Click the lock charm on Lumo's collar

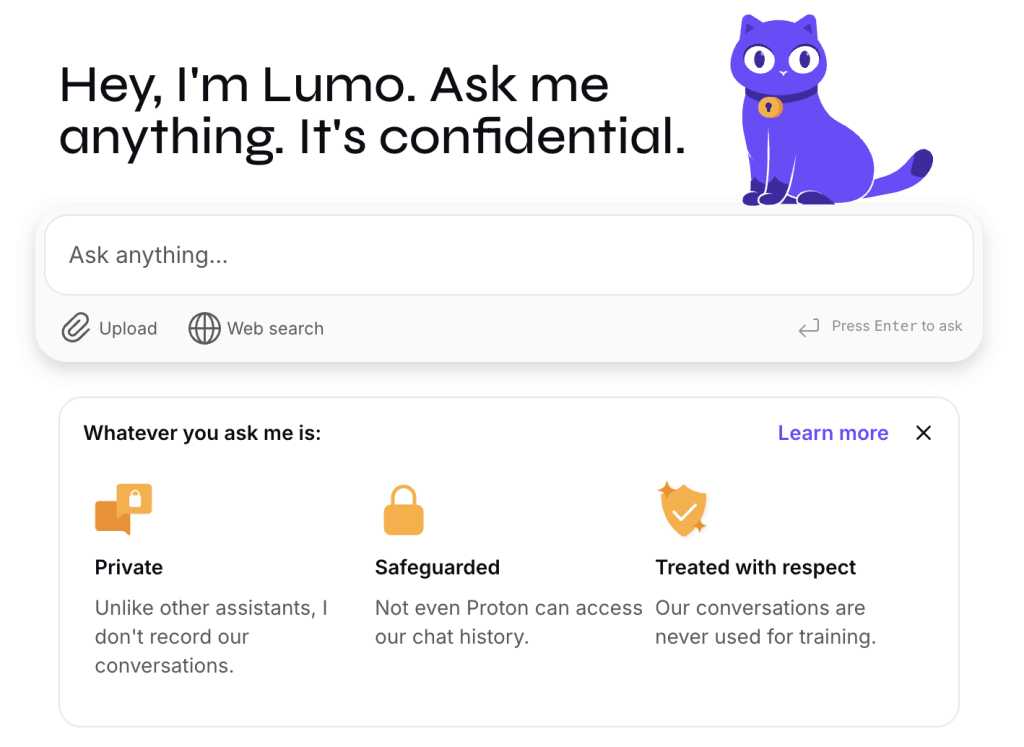click(x=770, y=107)
